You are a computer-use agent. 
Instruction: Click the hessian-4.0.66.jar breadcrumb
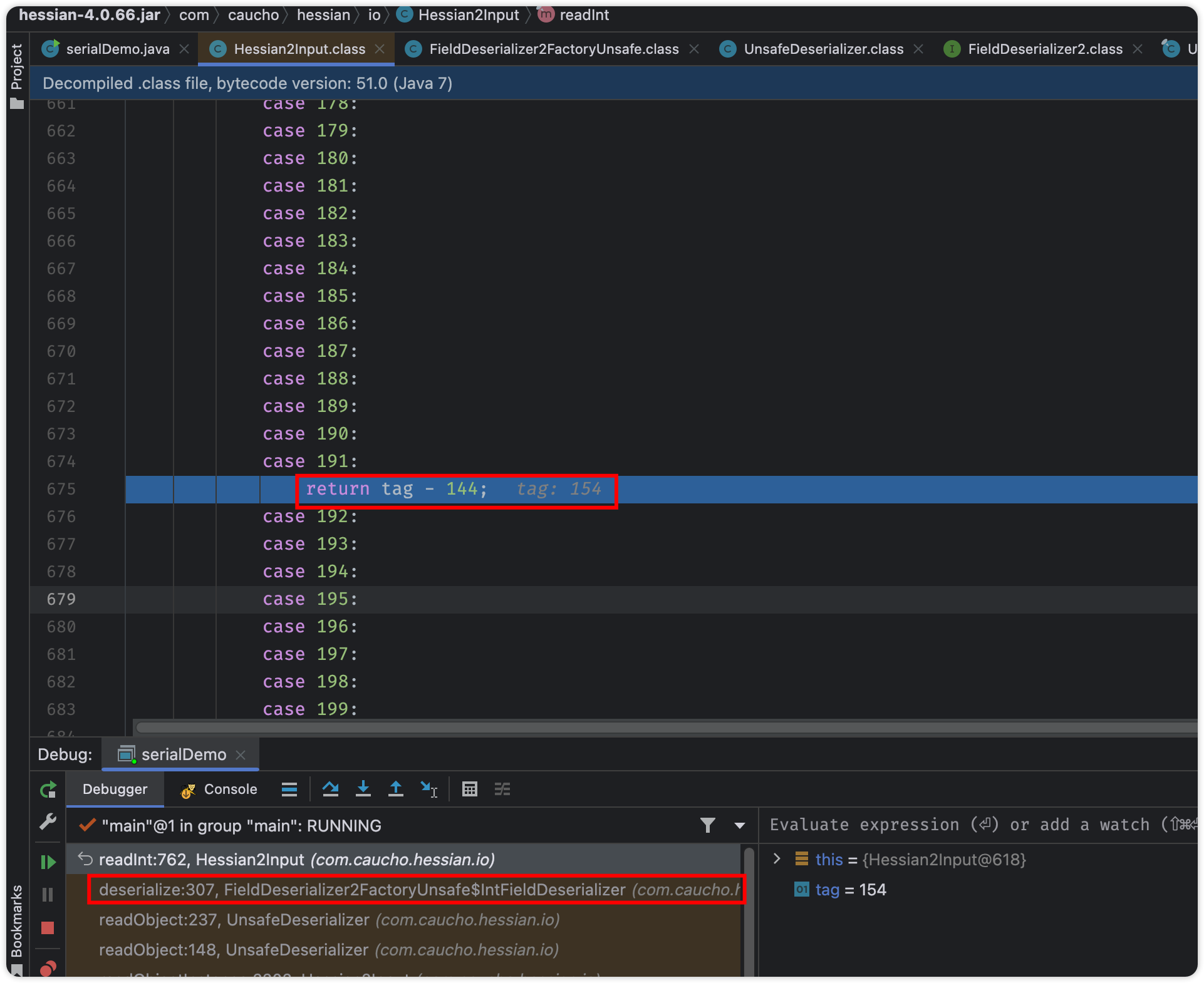[x=90, y=15]
